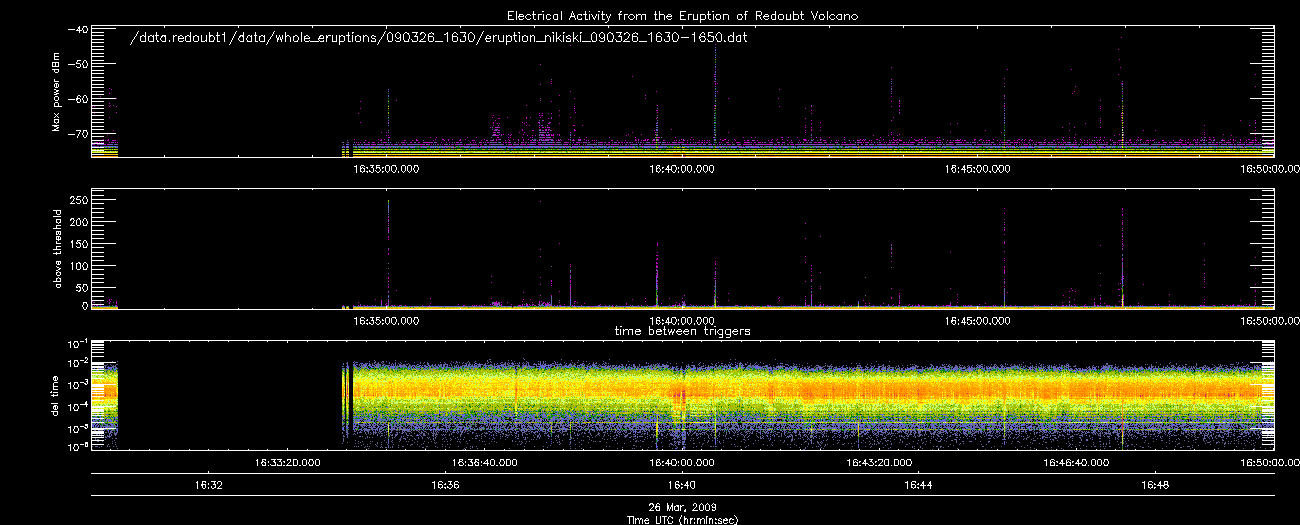This screenshot has width=1300, height=525.
Task: Click the 100 tick on above threshold axis
Action: (78, 267)
